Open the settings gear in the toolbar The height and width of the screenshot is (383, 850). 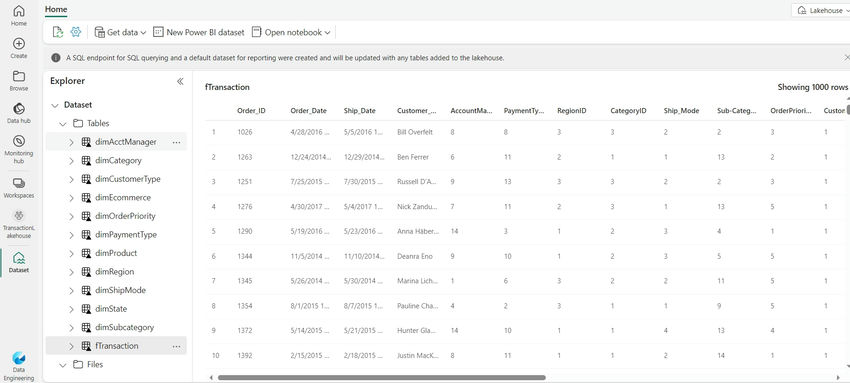(76, 32)
